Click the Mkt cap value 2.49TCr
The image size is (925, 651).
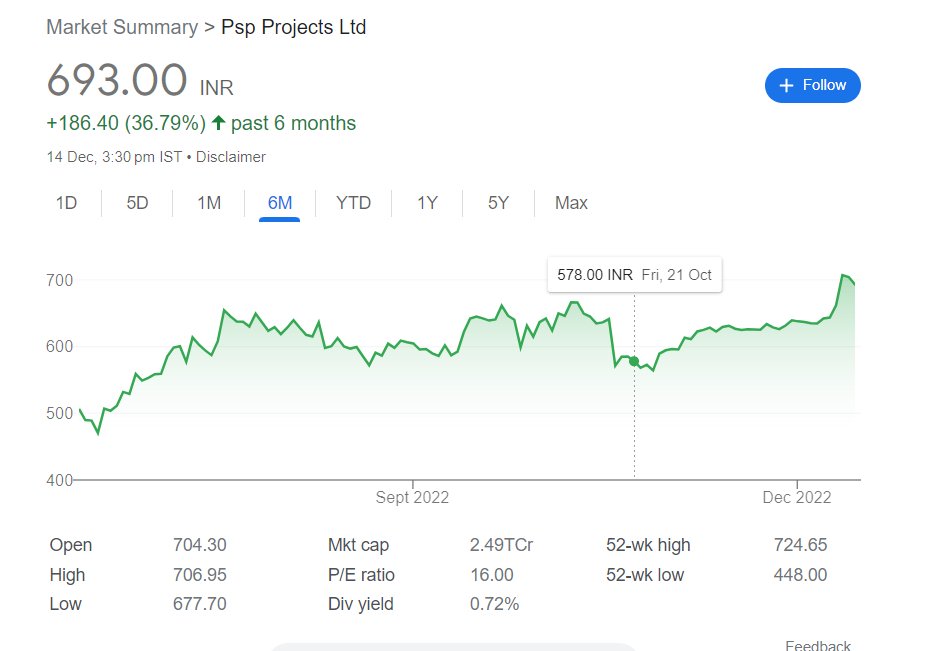click(x=501, y=545)
